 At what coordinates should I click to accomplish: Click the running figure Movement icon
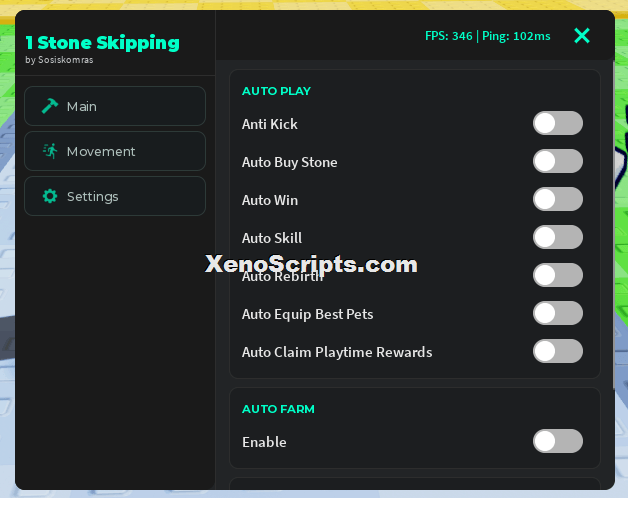(x=50, y=151)
